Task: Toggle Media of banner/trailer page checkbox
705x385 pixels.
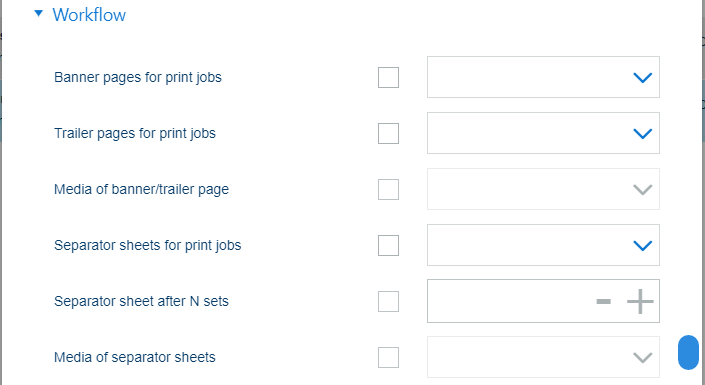Action: [x=388, y=189]
